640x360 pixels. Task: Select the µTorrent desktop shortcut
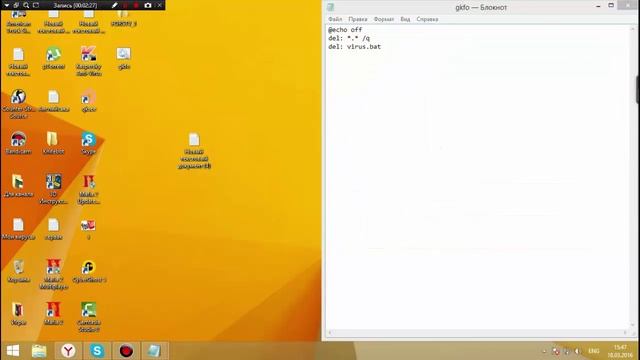point(53,58)
